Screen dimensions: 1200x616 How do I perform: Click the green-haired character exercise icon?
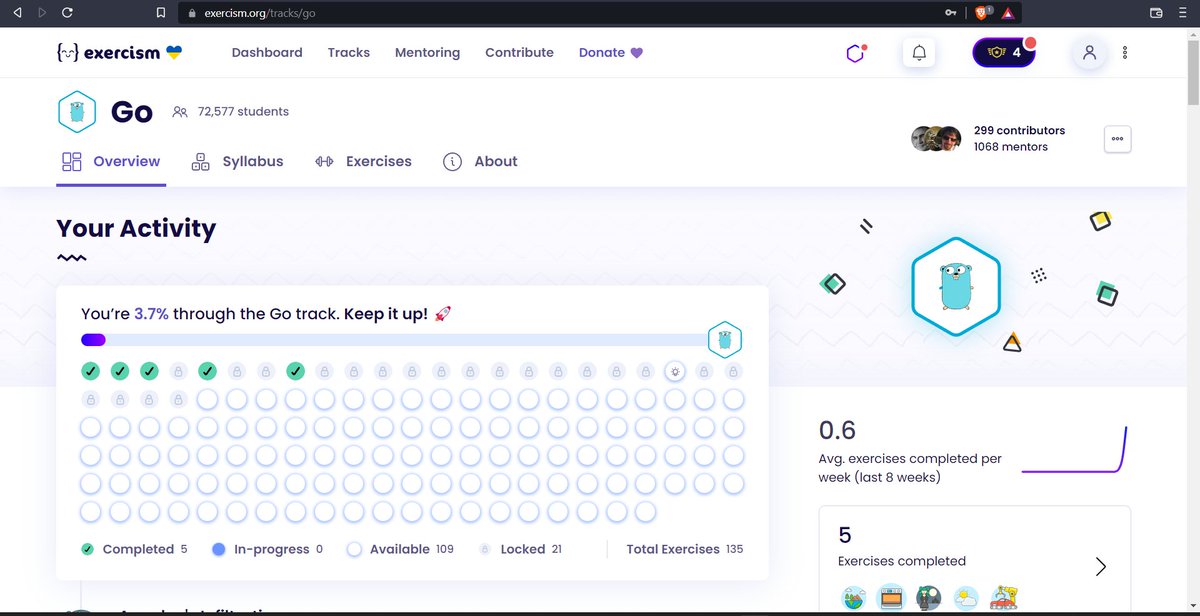coord(928,599)
